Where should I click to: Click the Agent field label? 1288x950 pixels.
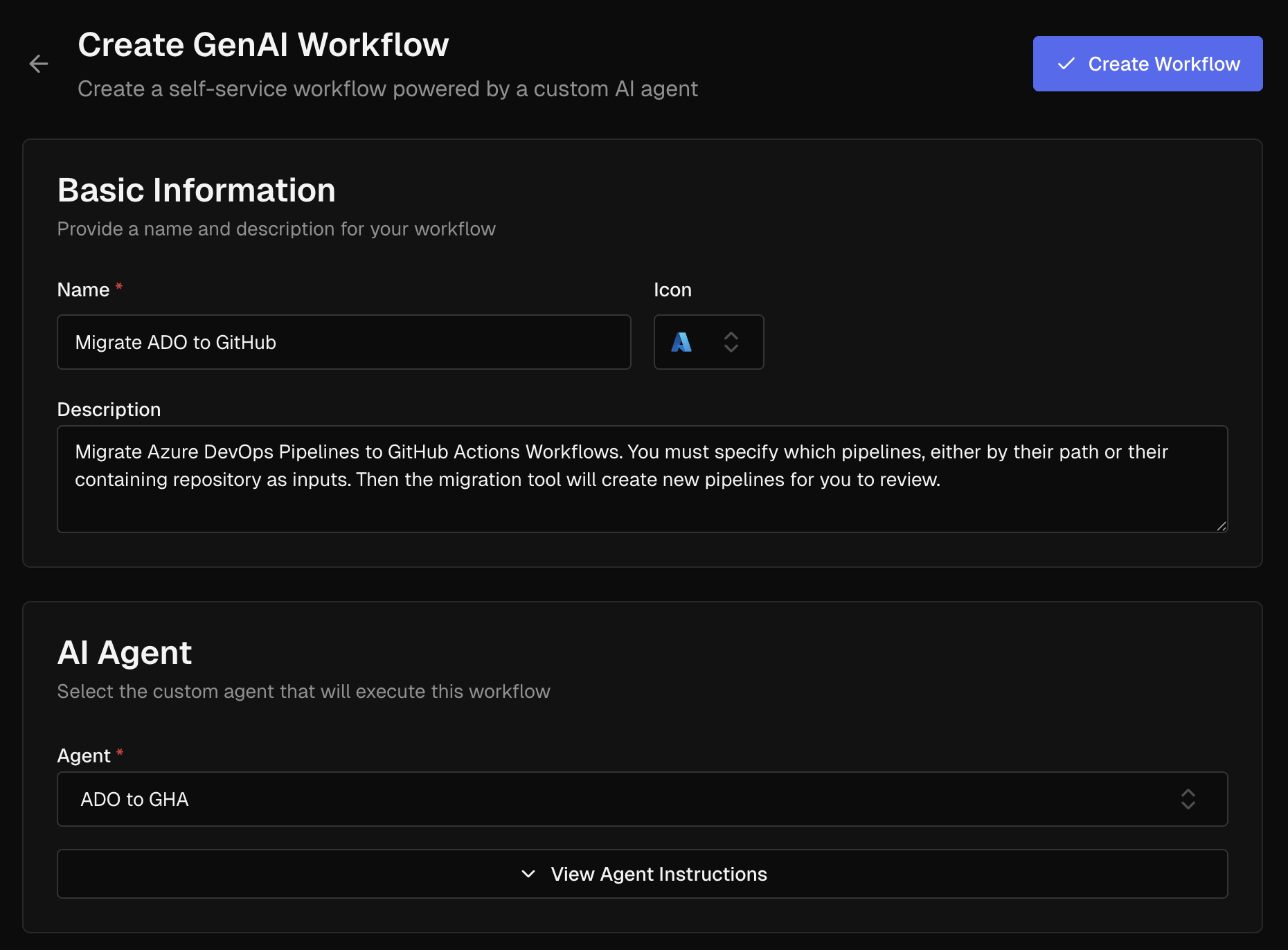[84, 755]
